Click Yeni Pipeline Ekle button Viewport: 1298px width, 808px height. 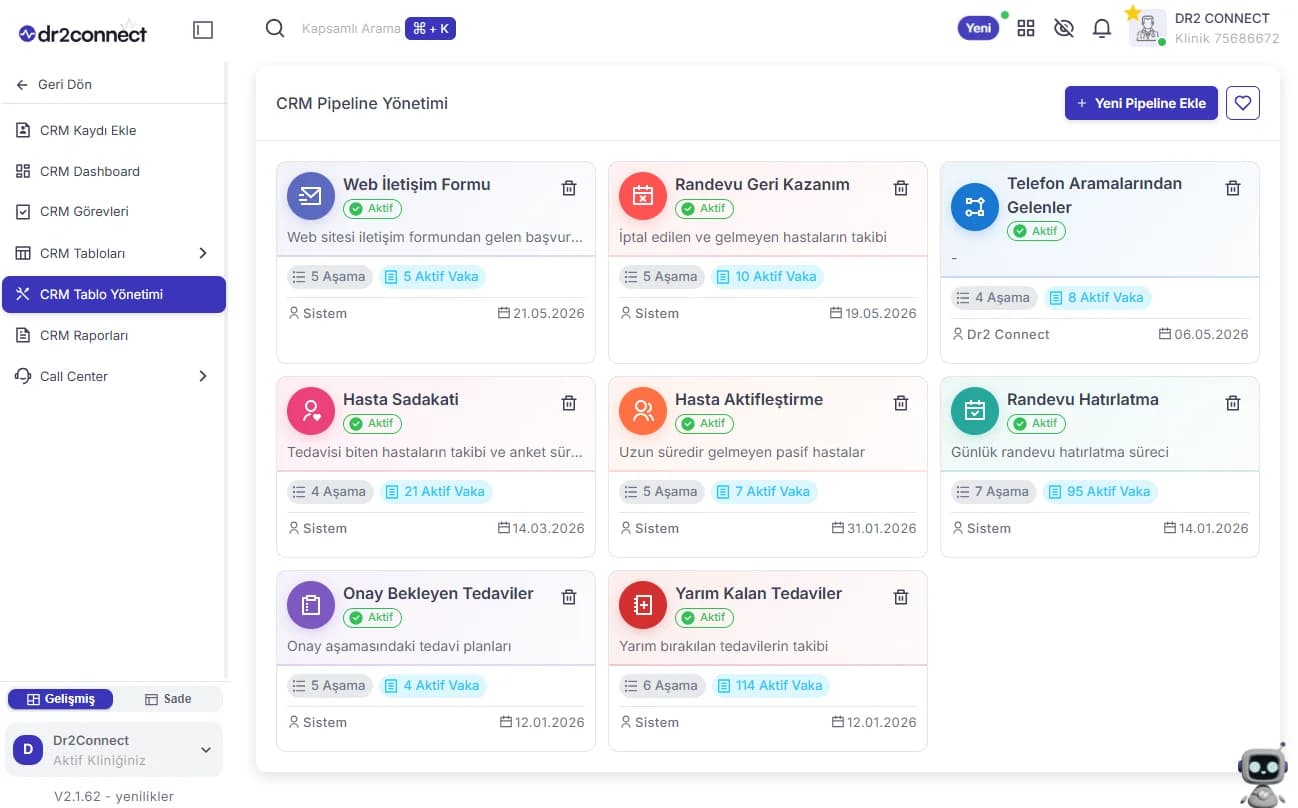coord(1141,103)
